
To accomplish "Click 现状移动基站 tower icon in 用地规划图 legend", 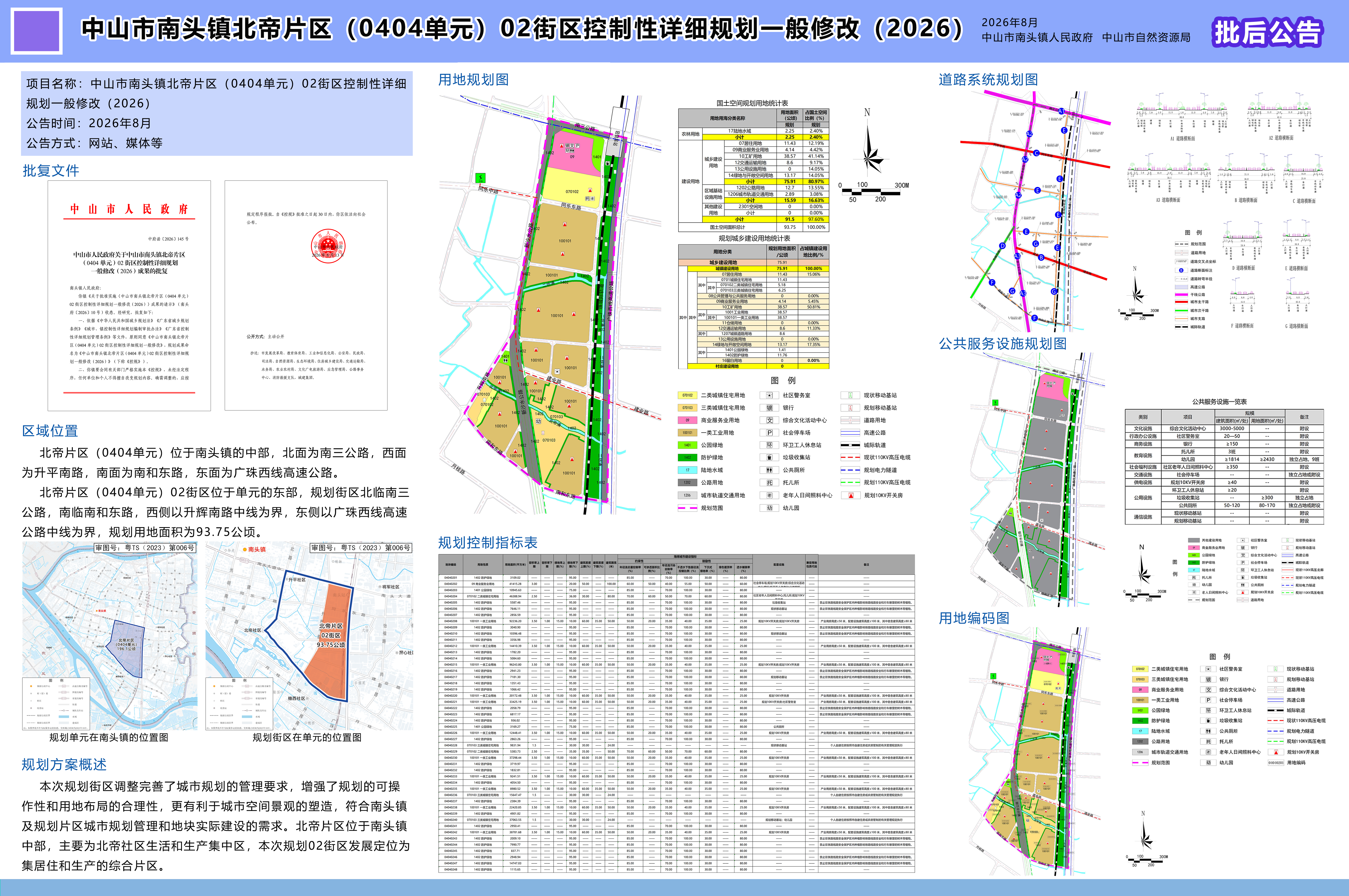I will [x=850, y=395].
